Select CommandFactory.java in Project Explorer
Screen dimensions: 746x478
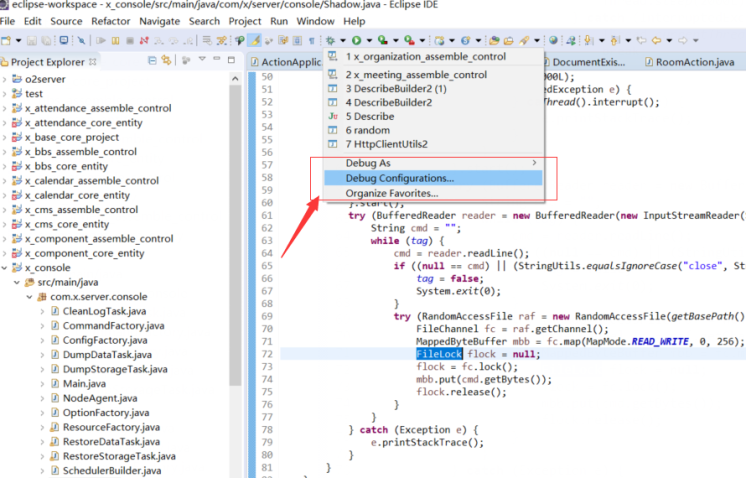click(x=113, y=326)
